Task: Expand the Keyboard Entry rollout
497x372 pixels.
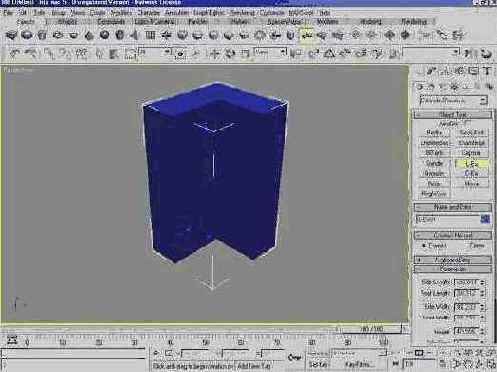Action: coord(453,260)
